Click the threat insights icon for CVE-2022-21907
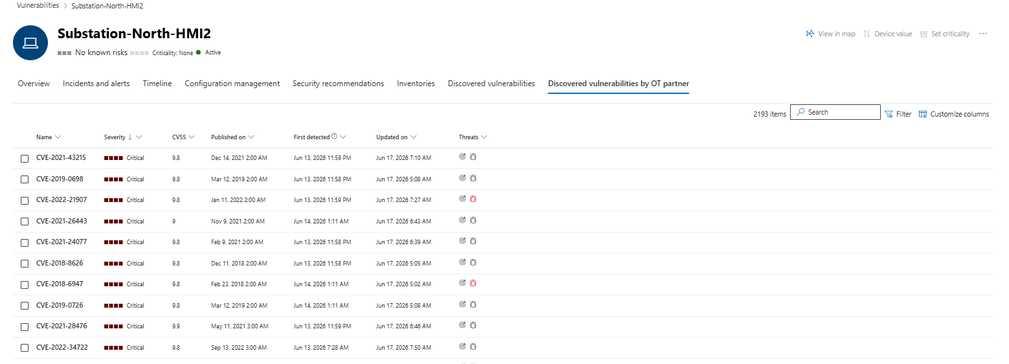Viewport: 1009px width, 364px height. (x=462, y=199)
